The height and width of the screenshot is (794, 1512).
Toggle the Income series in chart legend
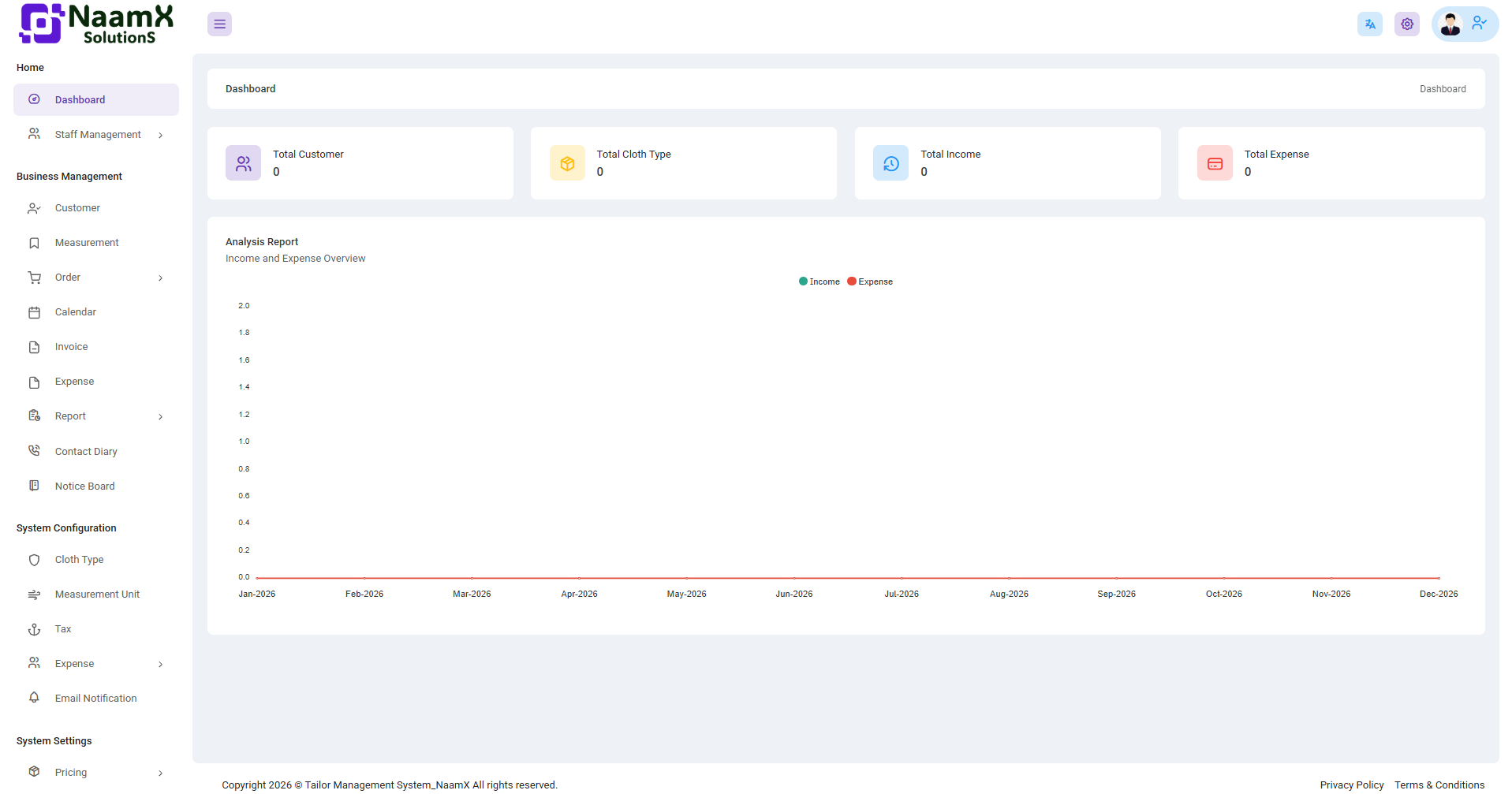[x=819, y=281]
